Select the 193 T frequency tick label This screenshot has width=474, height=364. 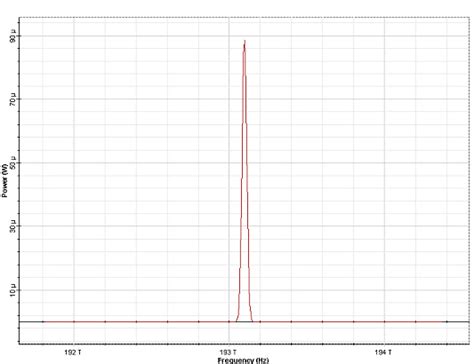click(x=228, y=352)
